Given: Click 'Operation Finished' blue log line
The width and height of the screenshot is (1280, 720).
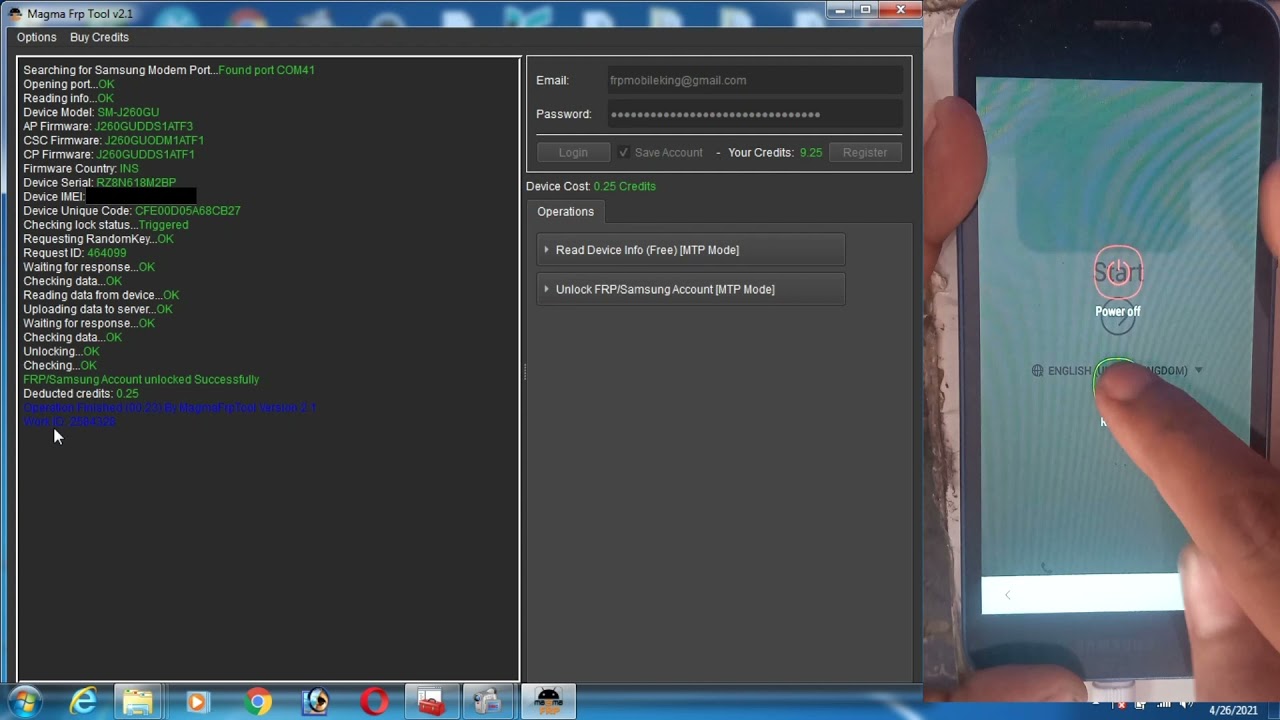Looking at the screenshot, I should [170, 407].
